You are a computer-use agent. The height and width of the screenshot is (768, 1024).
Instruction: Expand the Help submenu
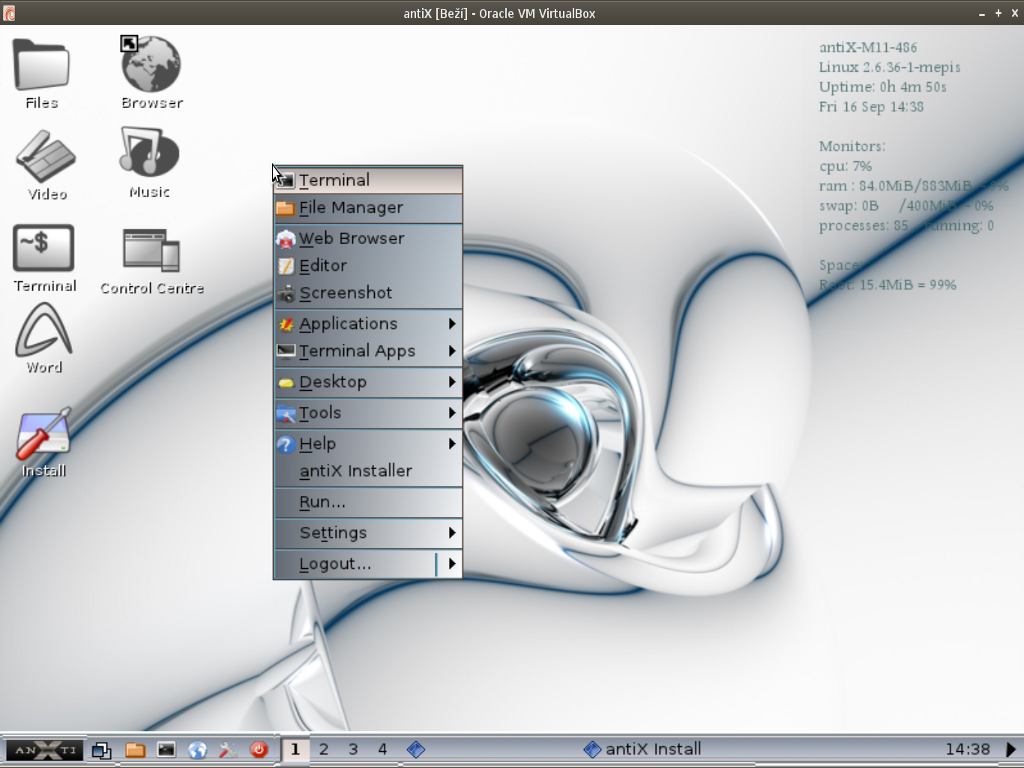(368, 444)
